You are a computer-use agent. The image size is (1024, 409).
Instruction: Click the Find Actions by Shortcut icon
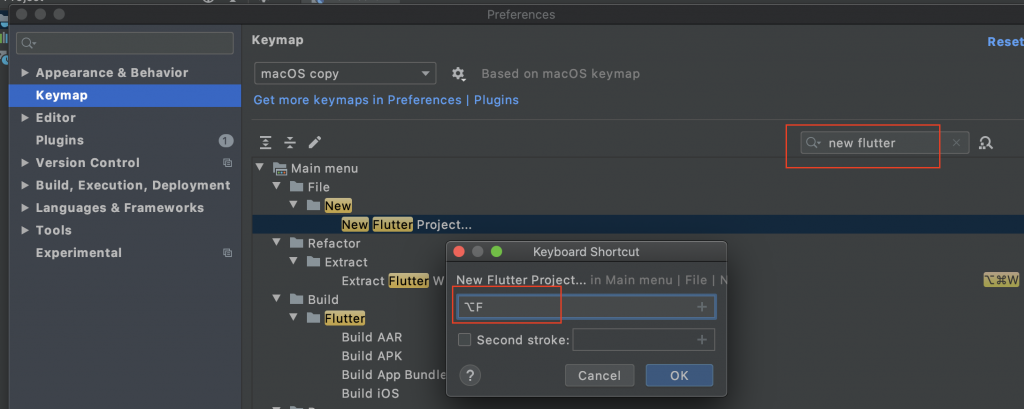[986, 143]
